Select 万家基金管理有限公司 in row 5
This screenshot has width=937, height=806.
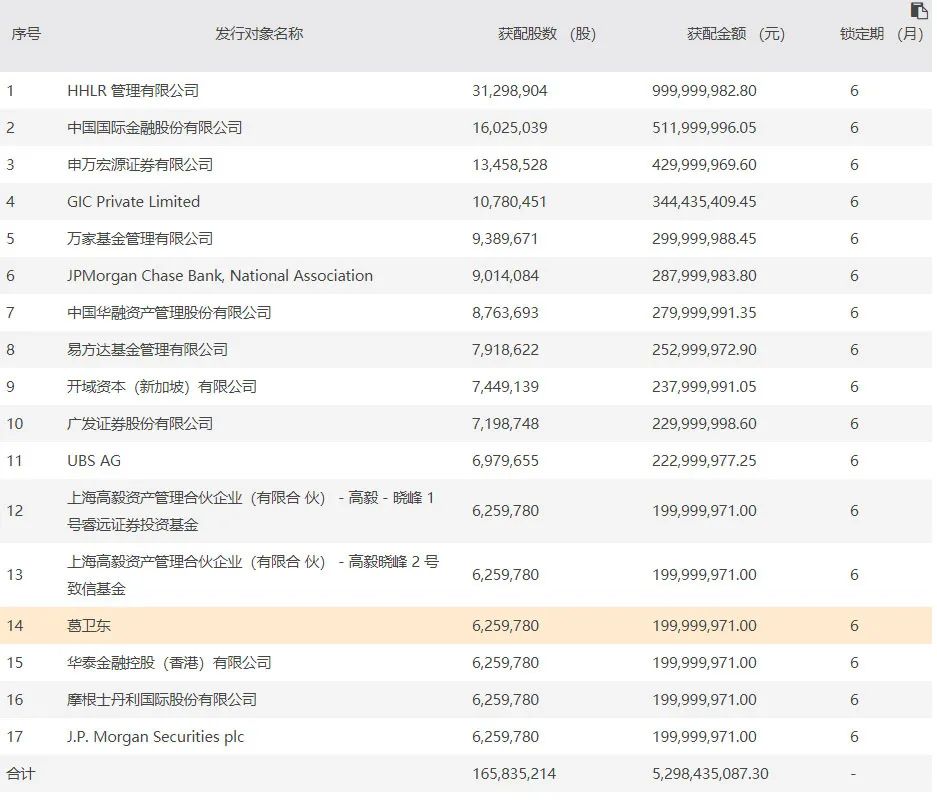140,239
